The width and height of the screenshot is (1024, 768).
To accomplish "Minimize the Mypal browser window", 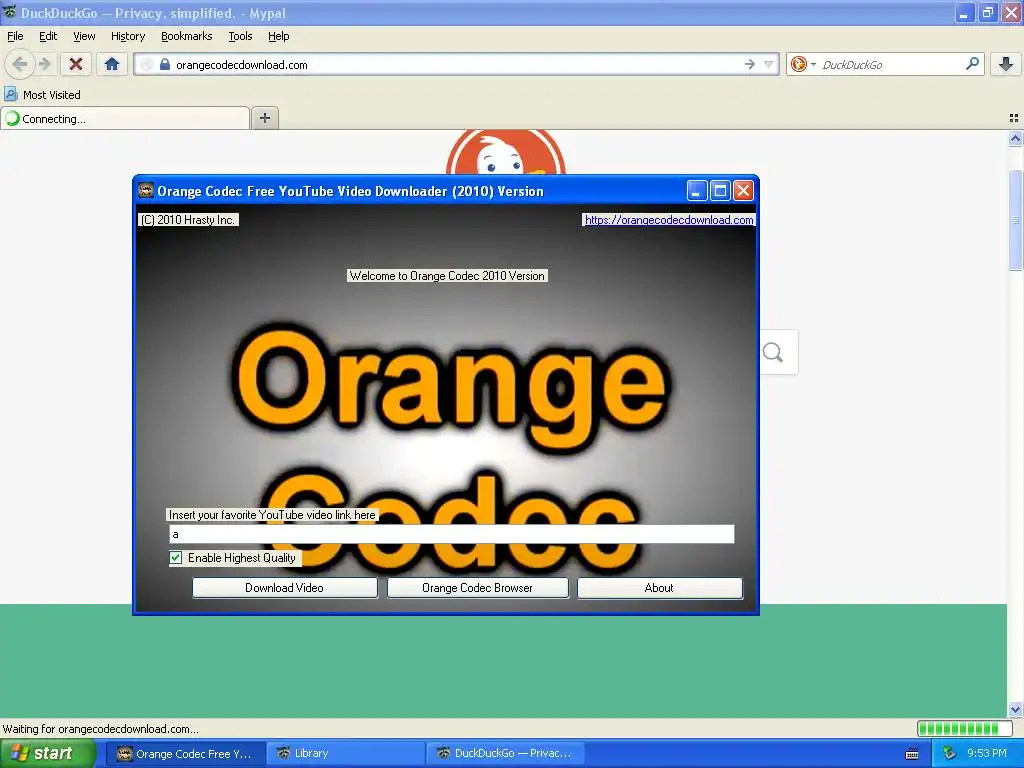I will [x=965, y=12].
